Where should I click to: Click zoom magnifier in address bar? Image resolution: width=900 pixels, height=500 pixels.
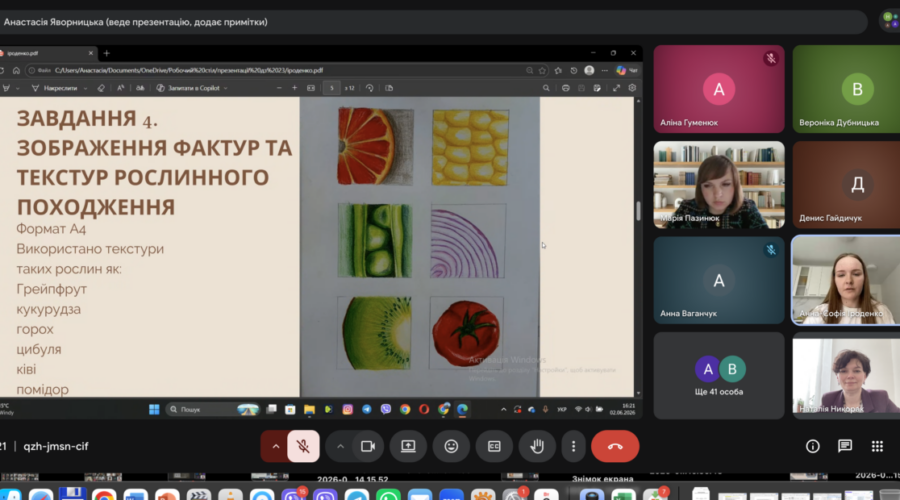click(529, 71)
